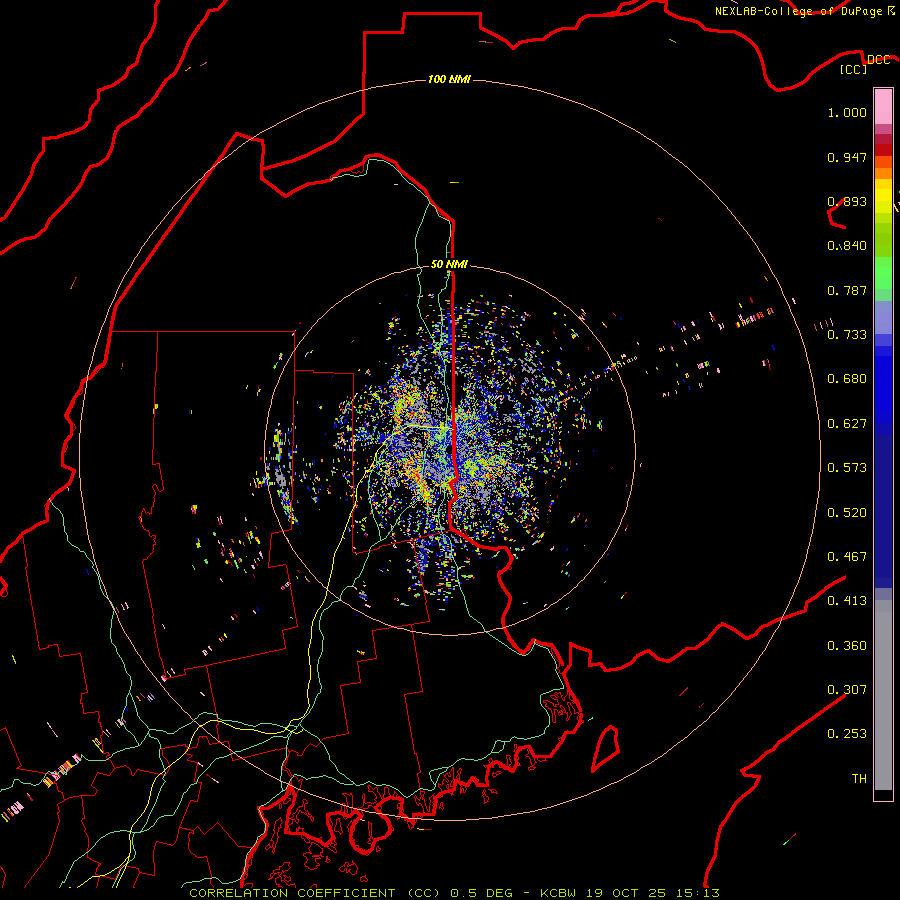Click the 0.893 value on the color scale
This screenshot has height=900, width=900.
[x=847, y=201]
